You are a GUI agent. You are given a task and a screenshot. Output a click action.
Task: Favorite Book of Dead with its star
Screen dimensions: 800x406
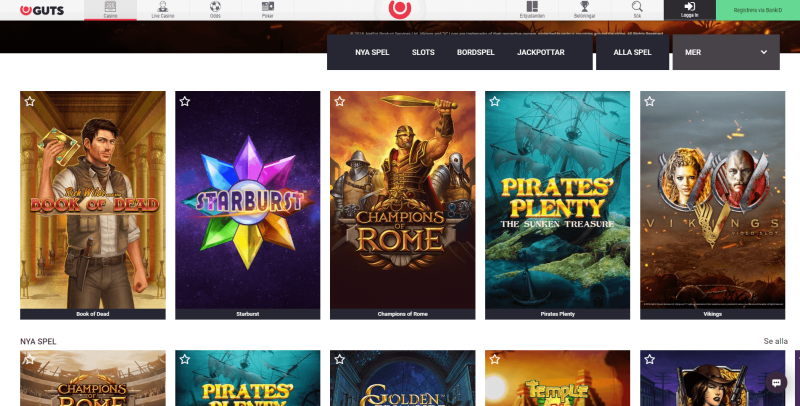(30, 101)
